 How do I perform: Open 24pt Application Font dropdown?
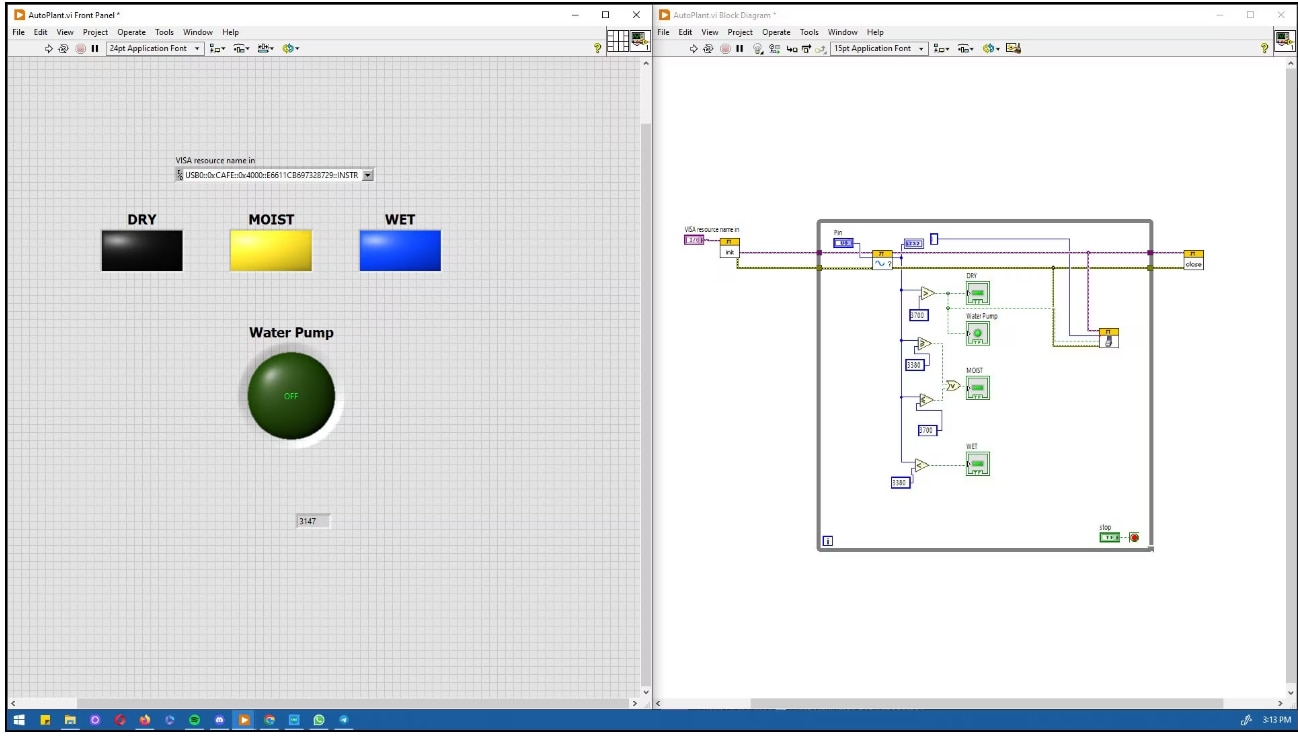point(155,48)
